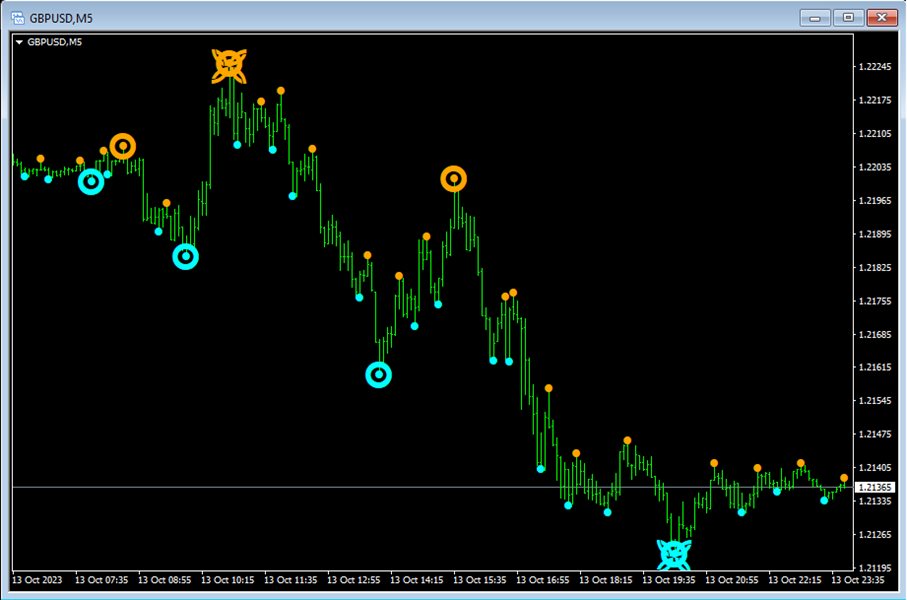Maximize the GBPUSD,M5 chart window
This screenshot has height=600, width=907.
849,17
